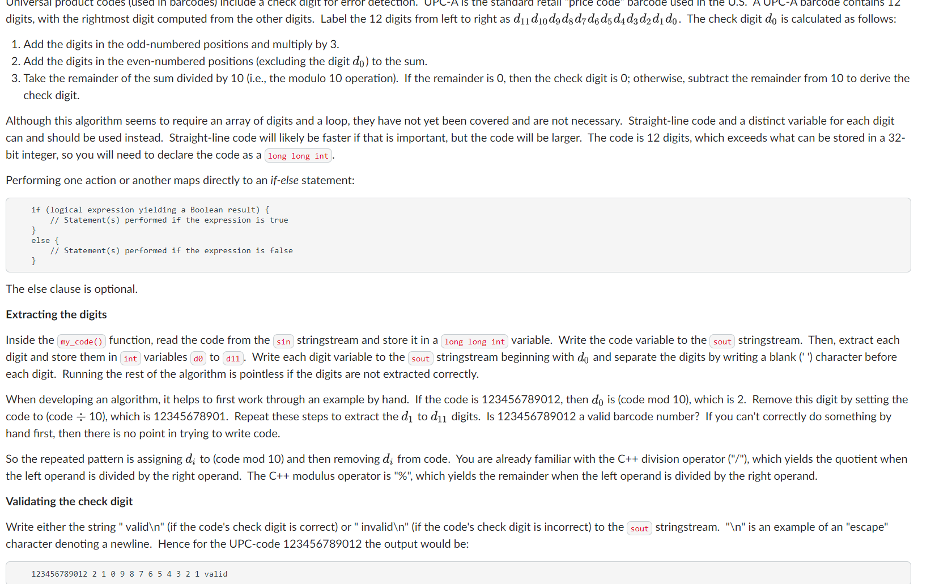Click inside the if-else example code block

pos(458,235)
